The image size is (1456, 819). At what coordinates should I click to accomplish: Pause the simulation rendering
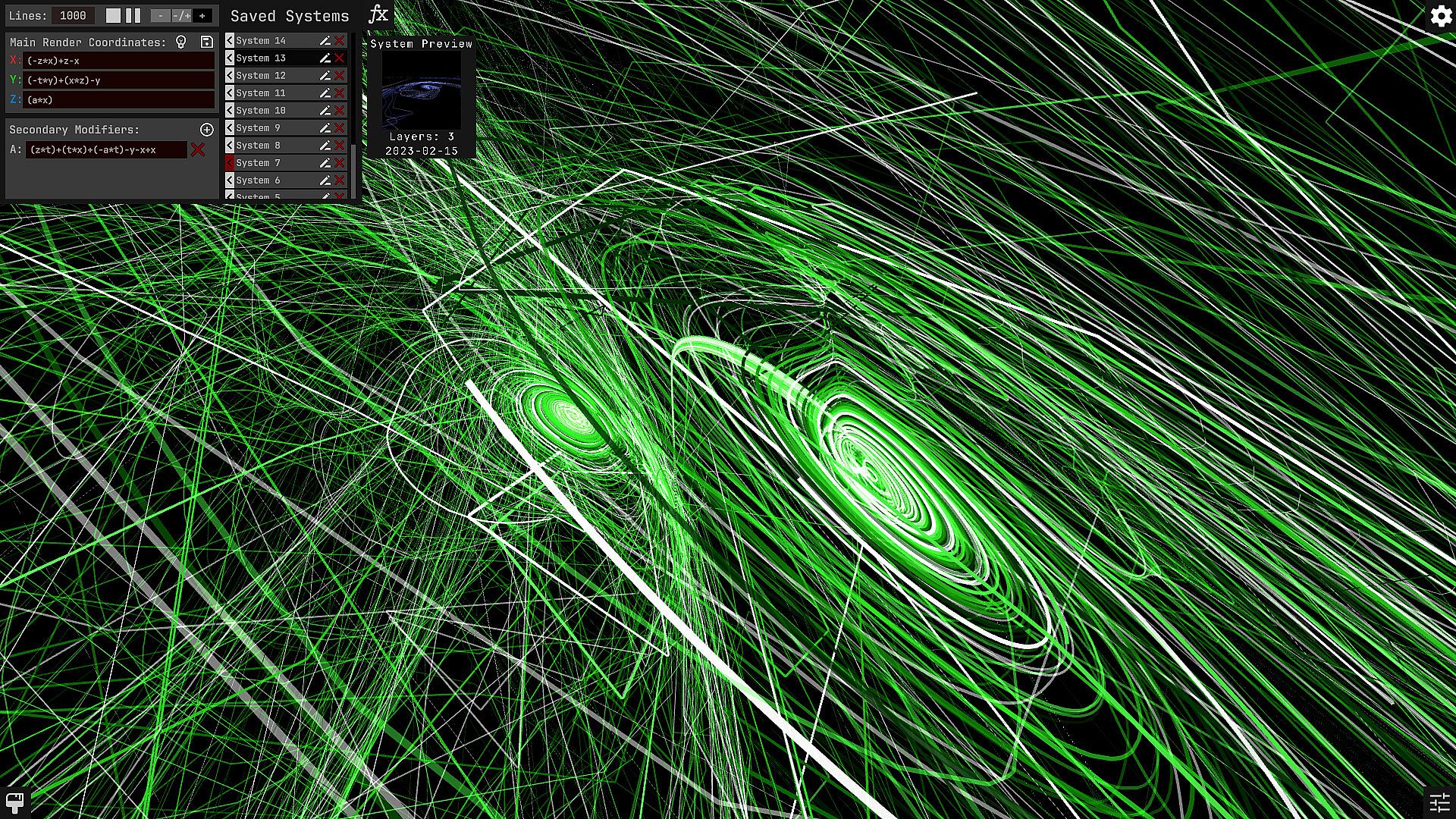click(x=133, y=16)
